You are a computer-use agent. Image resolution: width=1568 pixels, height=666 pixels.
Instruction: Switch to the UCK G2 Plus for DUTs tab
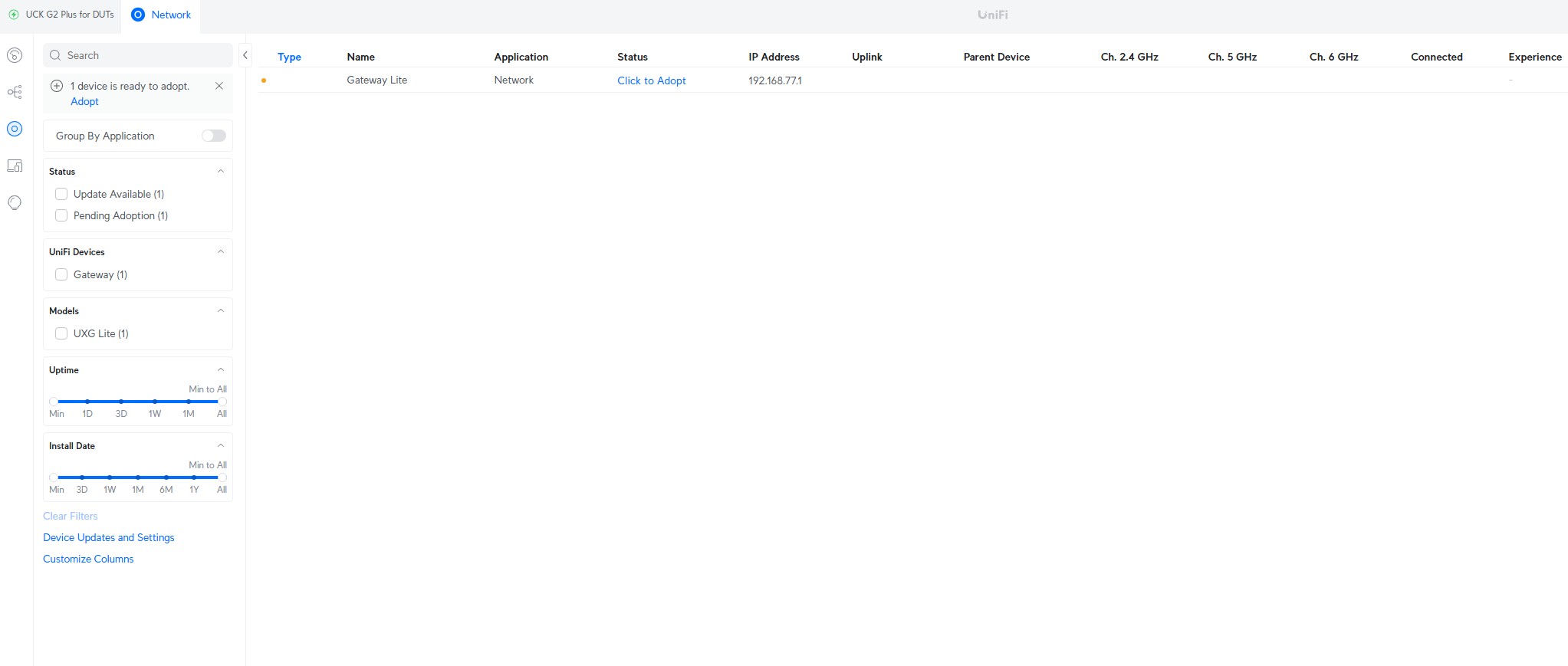(x=61, y=15)
